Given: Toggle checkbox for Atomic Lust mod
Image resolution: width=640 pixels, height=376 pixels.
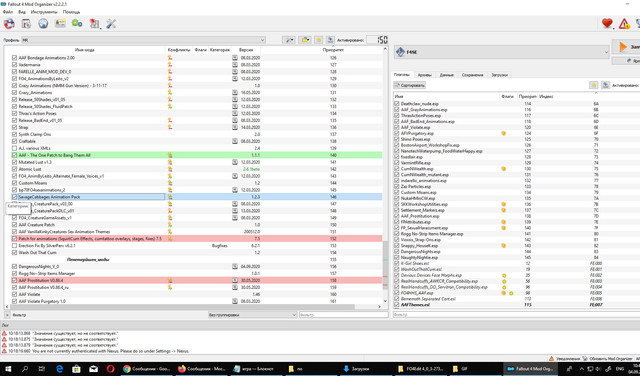Looking at the screenshot, I should 14,169.
